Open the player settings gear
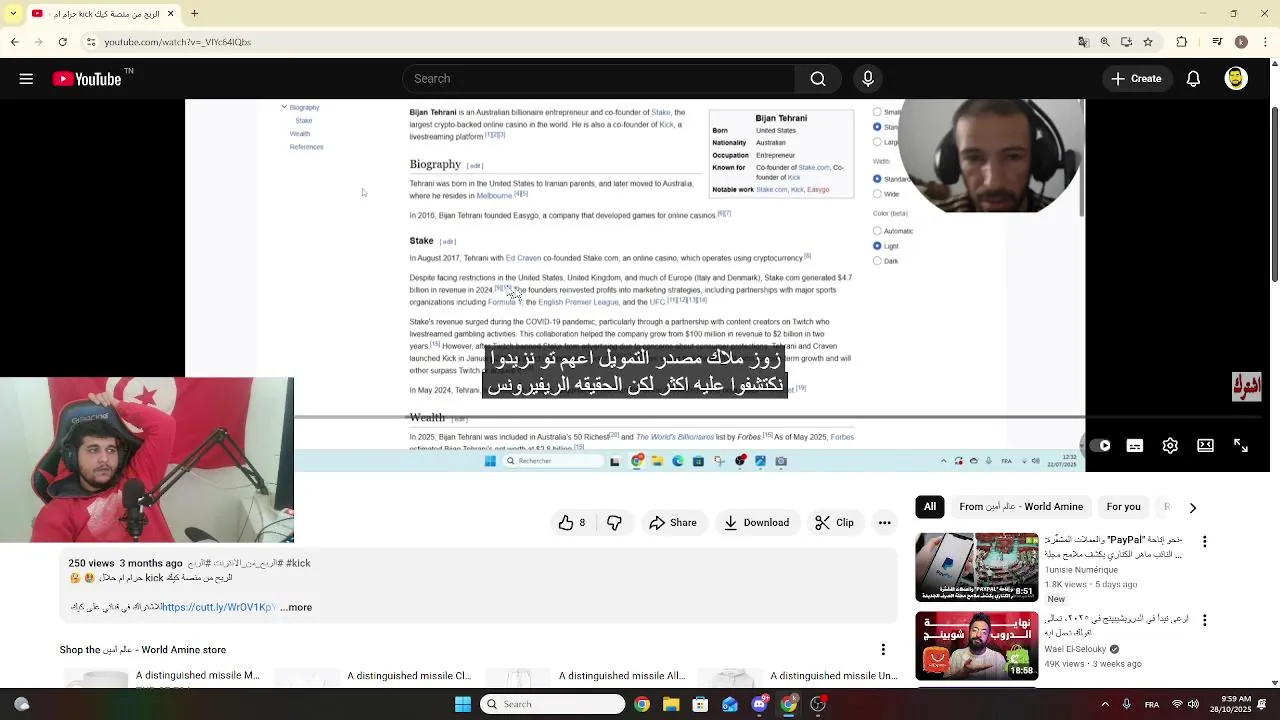The height and width of the screenshot is (720, 1280). [x=1170, y=446]
